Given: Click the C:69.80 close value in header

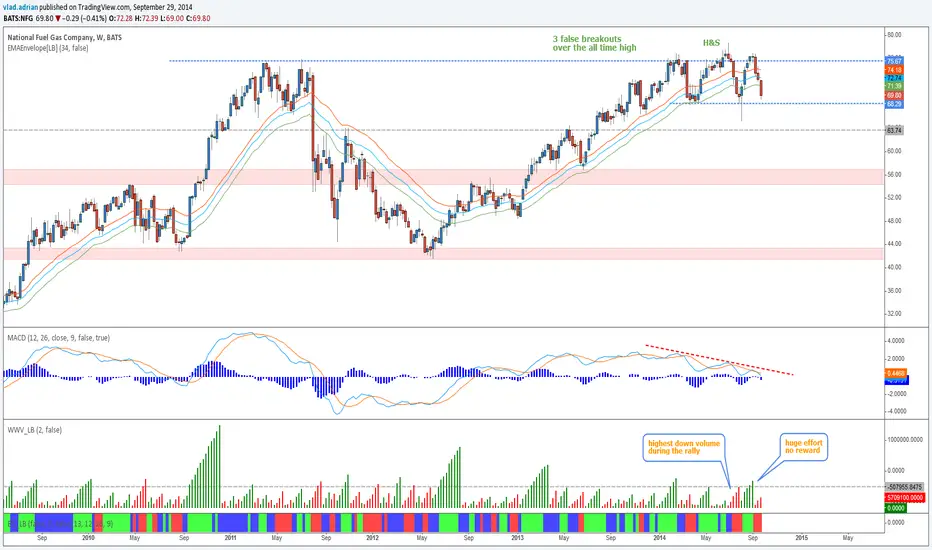Looking at the screenshot, I should tap(199, 18).
